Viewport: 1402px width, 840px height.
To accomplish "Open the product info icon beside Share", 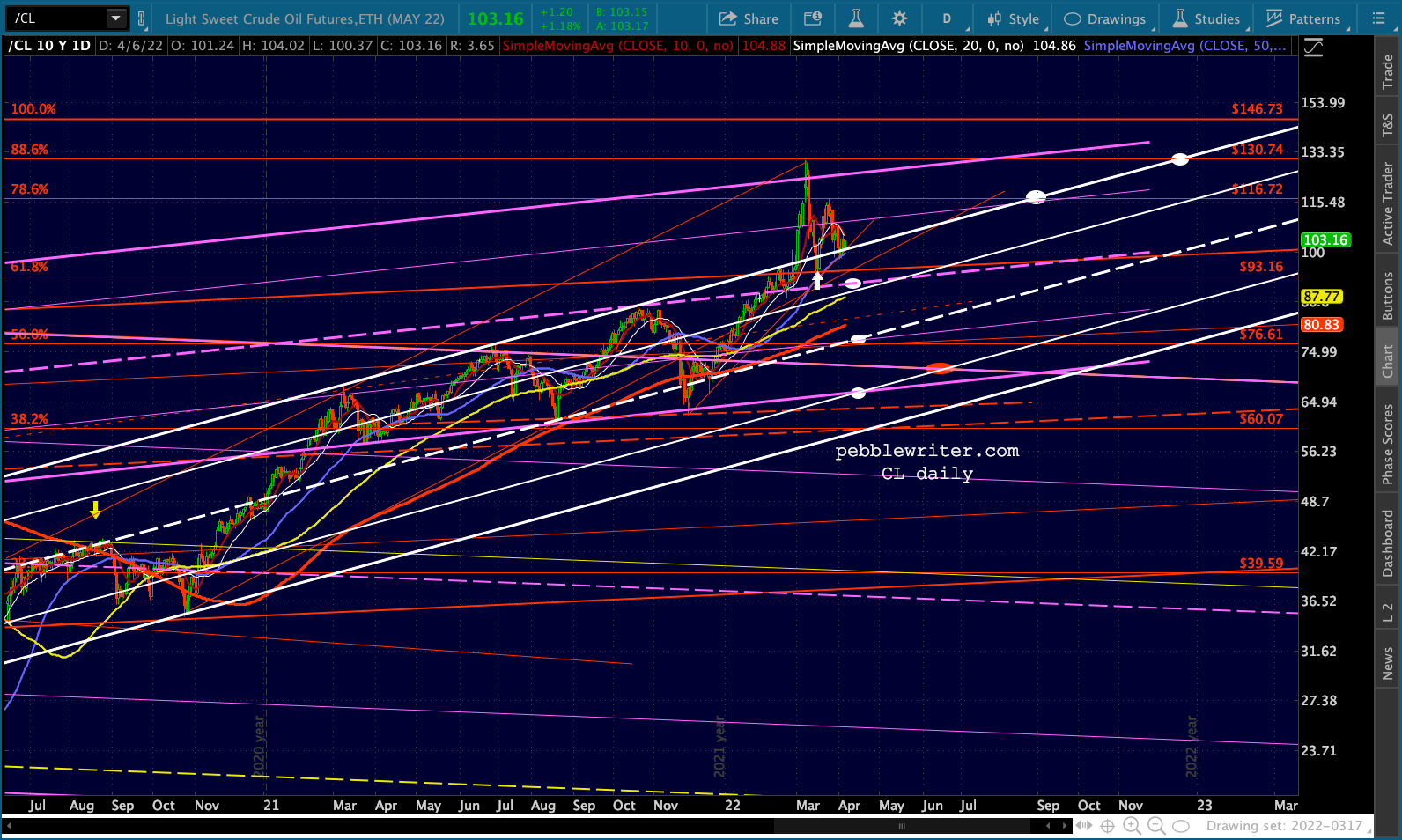I will [813, 18].
